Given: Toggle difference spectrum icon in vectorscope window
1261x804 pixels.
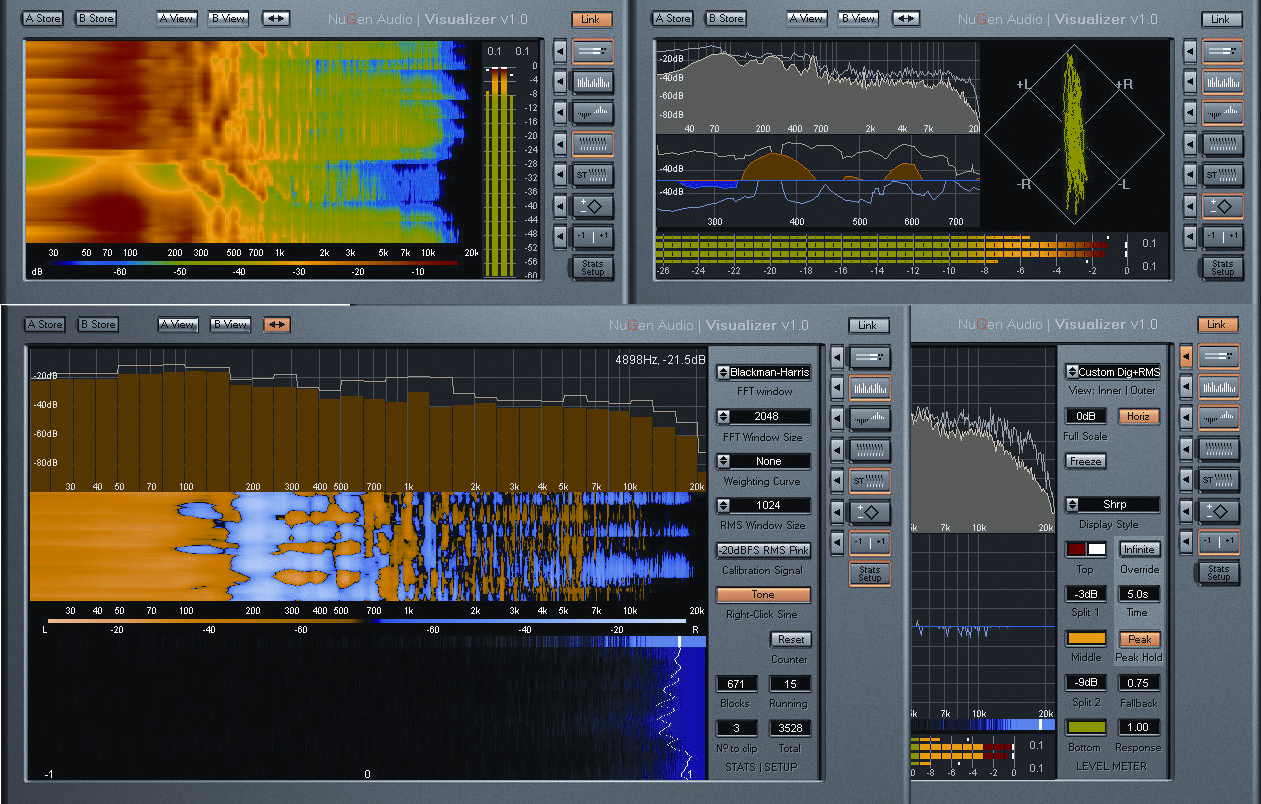Looking at the screenshot, I should coord(1223,113).
